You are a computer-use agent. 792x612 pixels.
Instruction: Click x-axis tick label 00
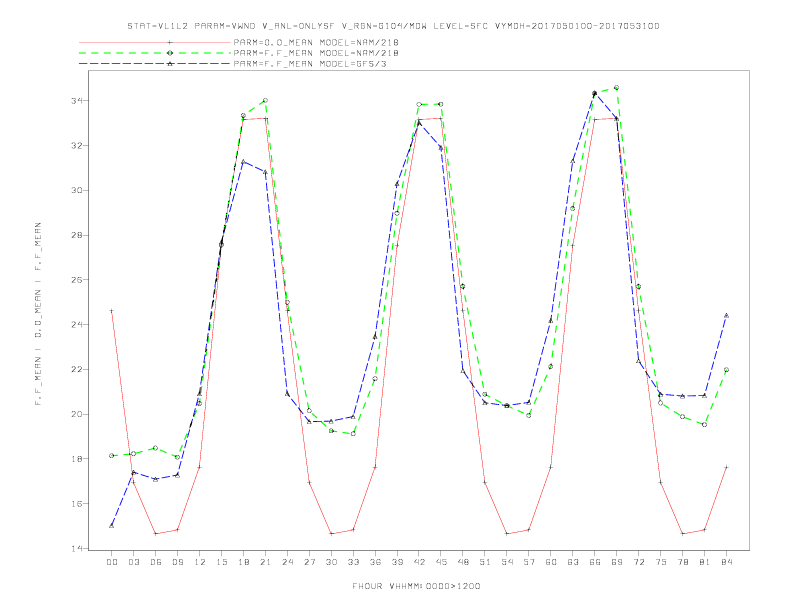coord(112,562)
